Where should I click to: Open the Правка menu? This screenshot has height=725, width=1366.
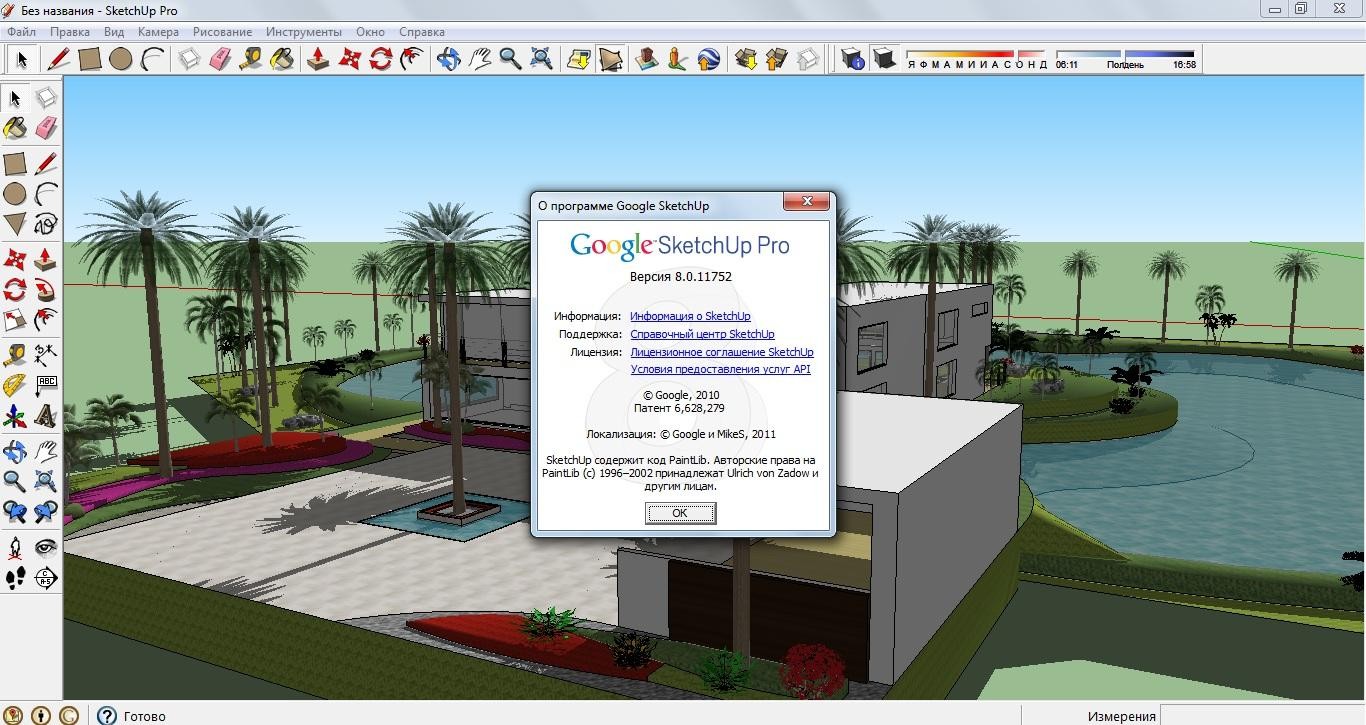[x=70, y=32]
